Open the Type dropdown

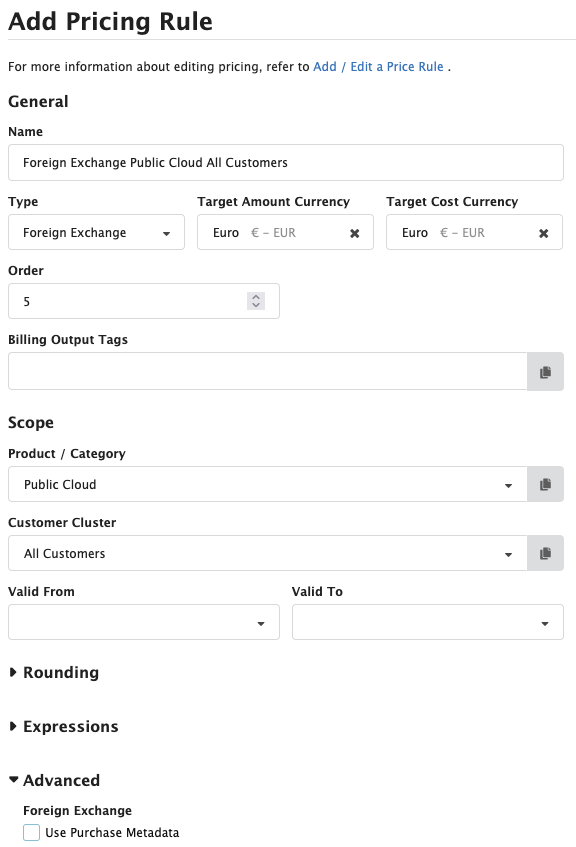tap(96, 232)
